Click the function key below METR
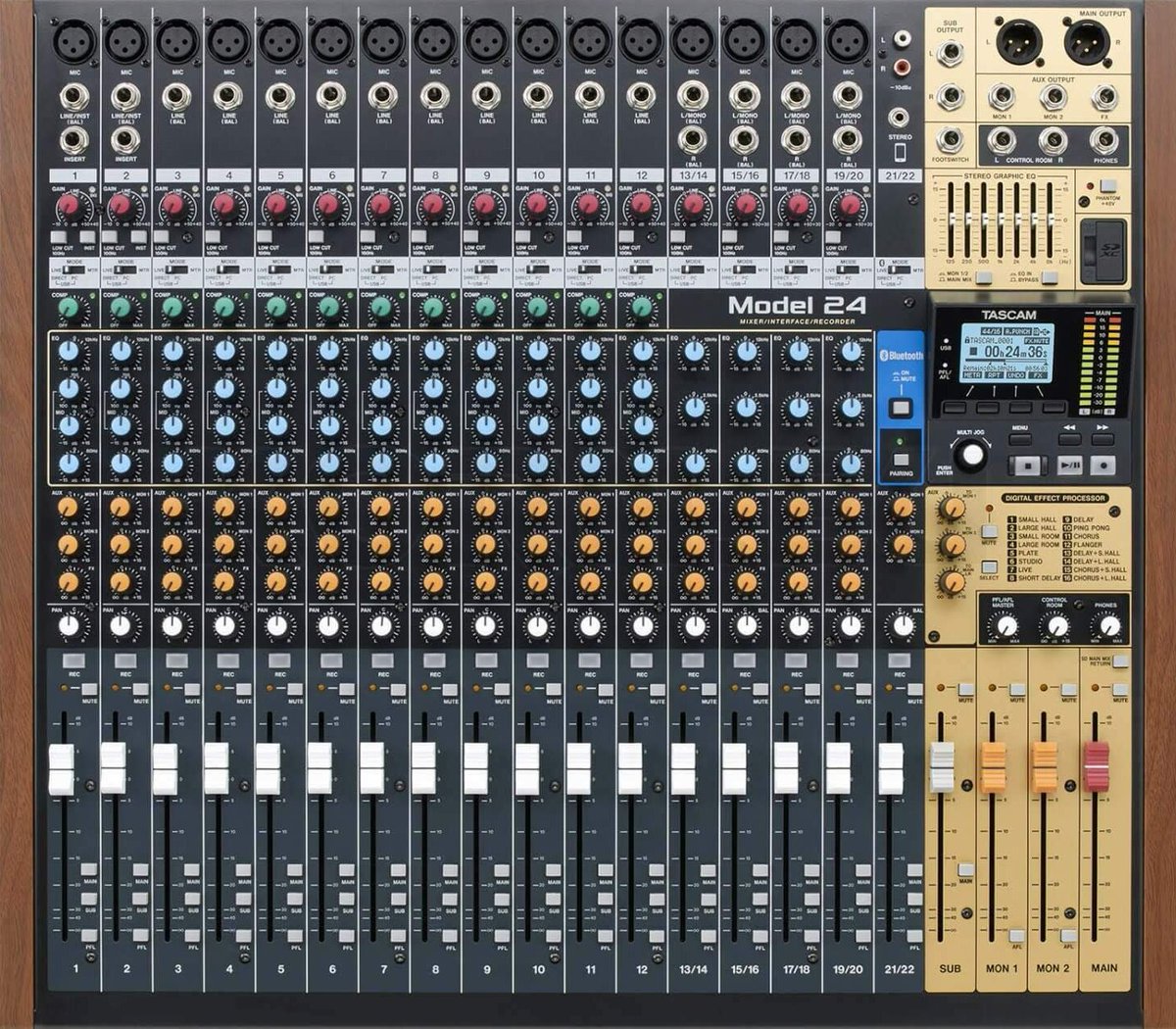Screen dimensions: 1176x1029 954,407
